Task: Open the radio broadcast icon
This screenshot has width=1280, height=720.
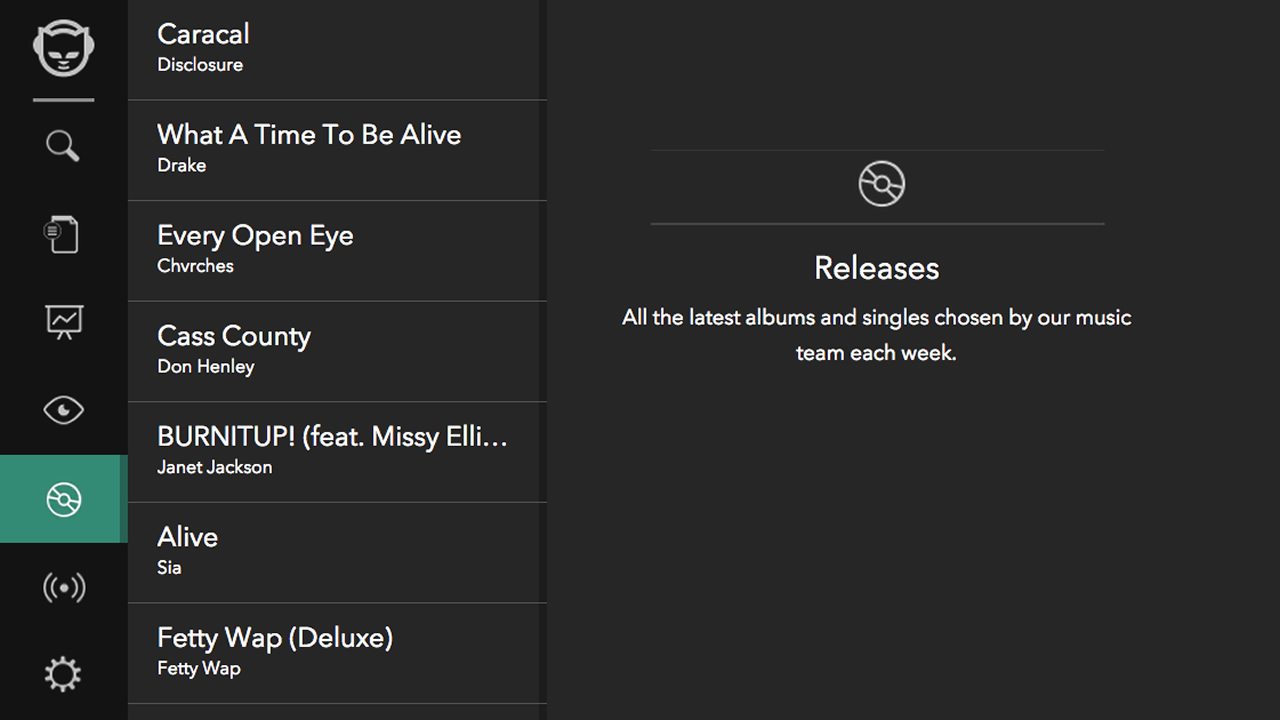Action: coord(63,587)
